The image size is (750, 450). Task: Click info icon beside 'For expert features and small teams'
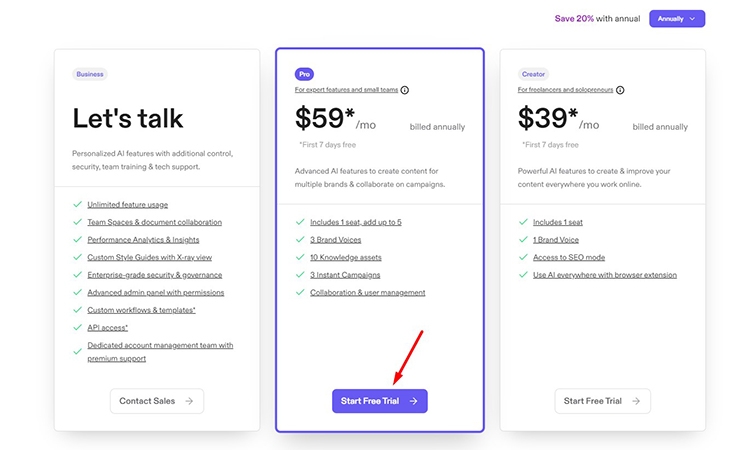[405, 90]
